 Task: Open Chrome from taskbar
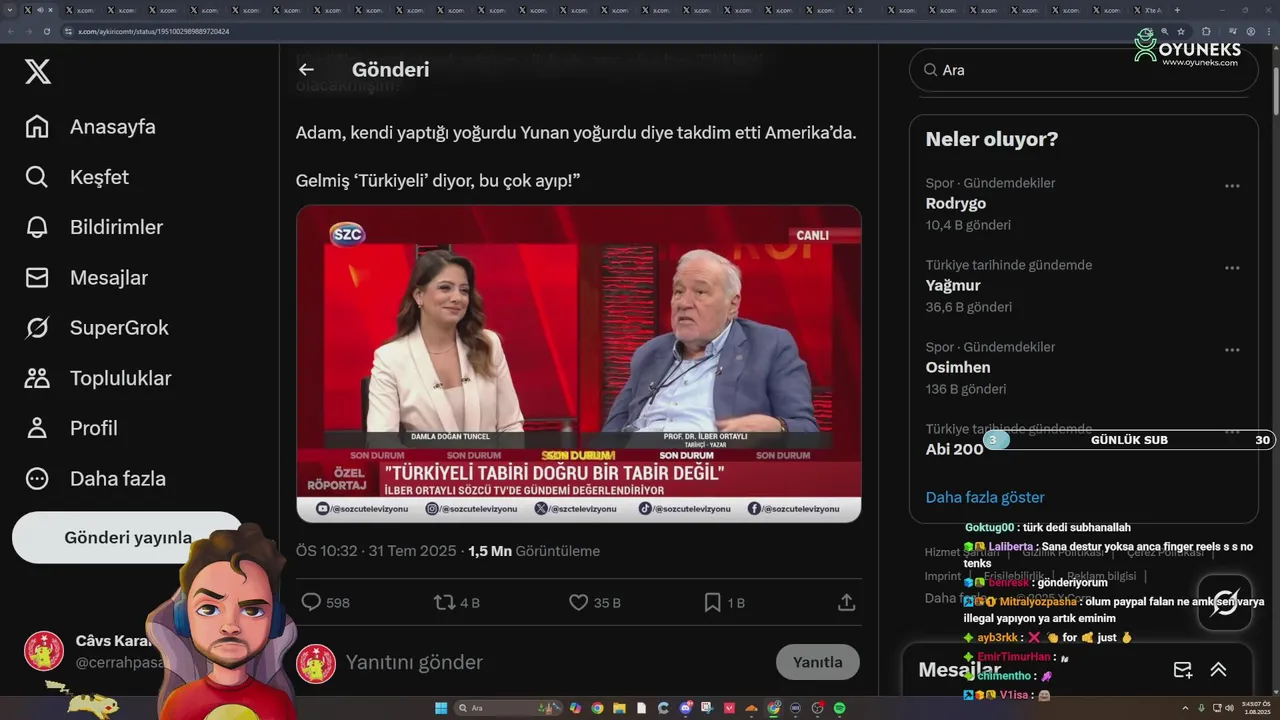pos(597,708)
